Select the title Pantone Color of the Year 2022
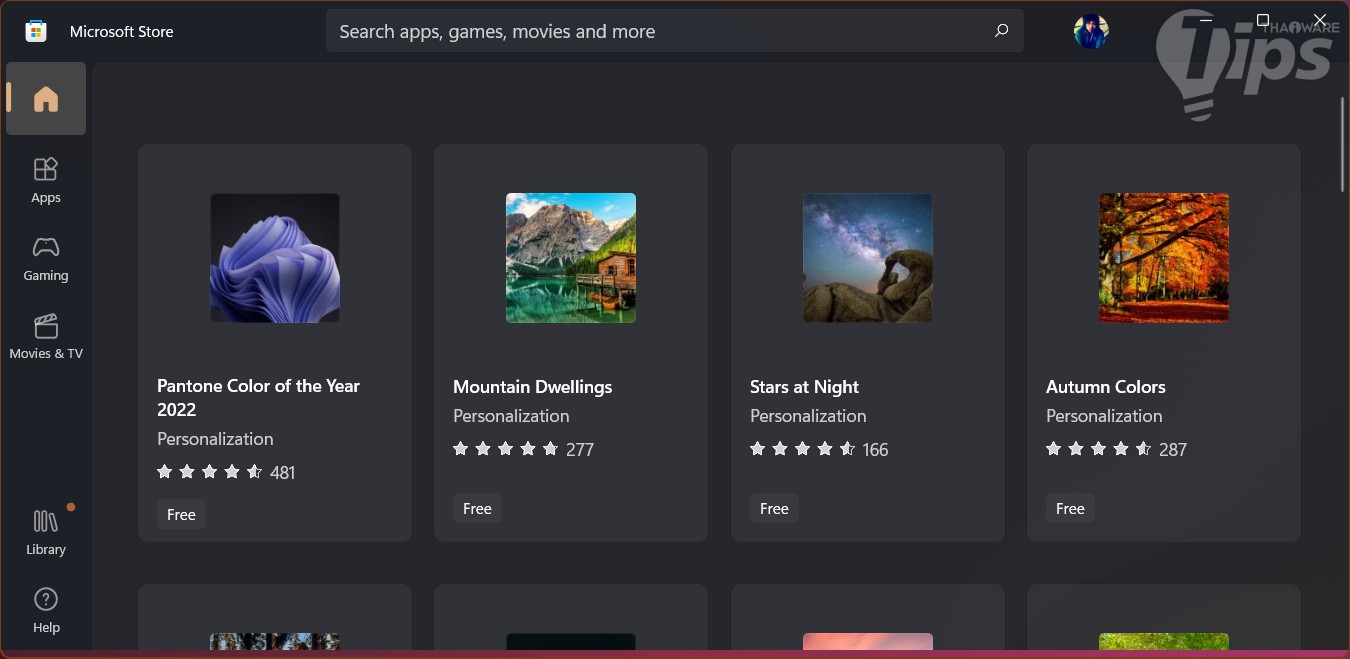Viewport: 1350px width, 659px height. point(258,397)
